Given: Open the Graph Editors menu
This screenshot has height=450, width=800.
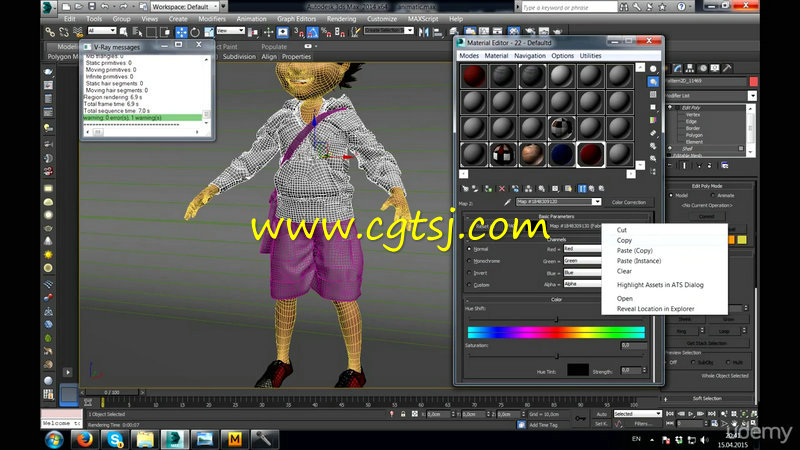Looking at the screenshot, I should point(296,19).
